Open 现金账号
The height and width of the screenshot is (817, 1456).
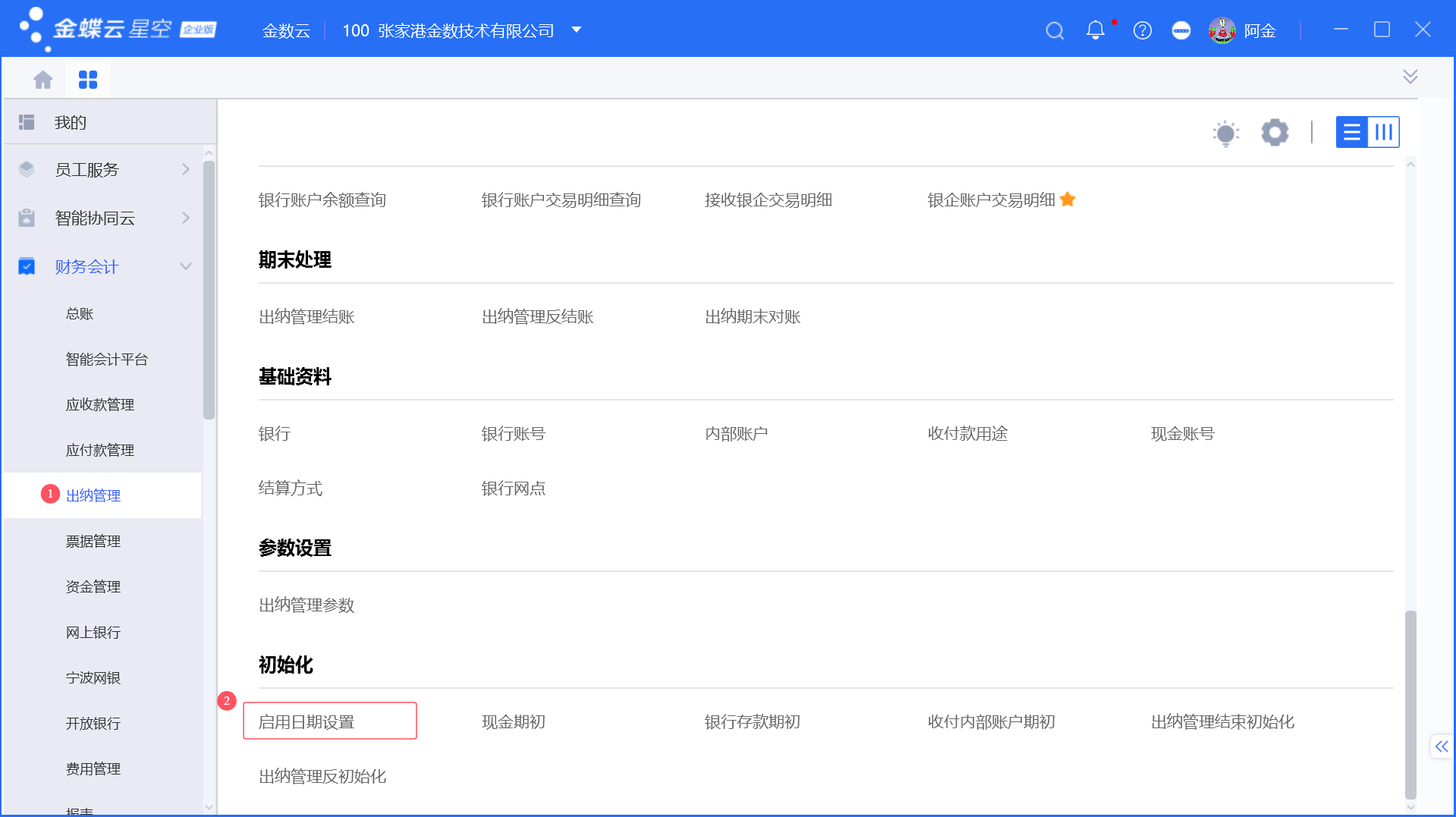(x=1183, y=433)
